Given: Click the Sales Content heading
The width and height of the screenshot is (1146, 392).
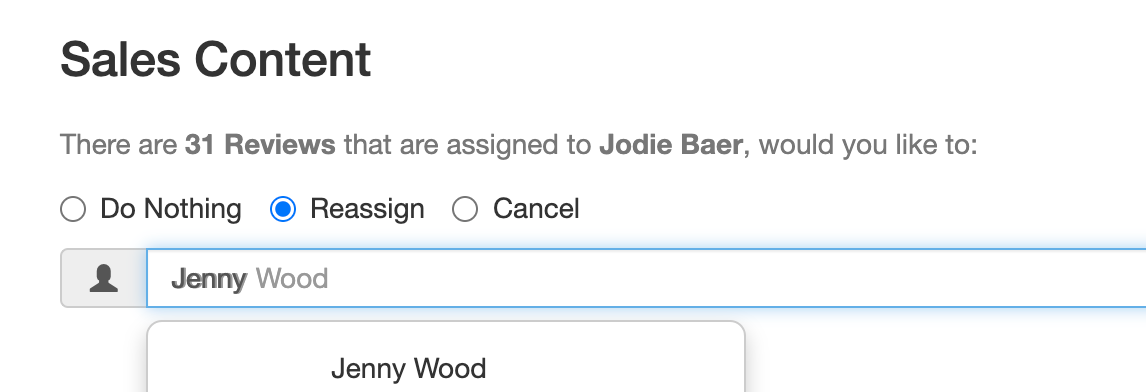Looking at the screenshot, I should pyautogui.click(x=216, y=59).
